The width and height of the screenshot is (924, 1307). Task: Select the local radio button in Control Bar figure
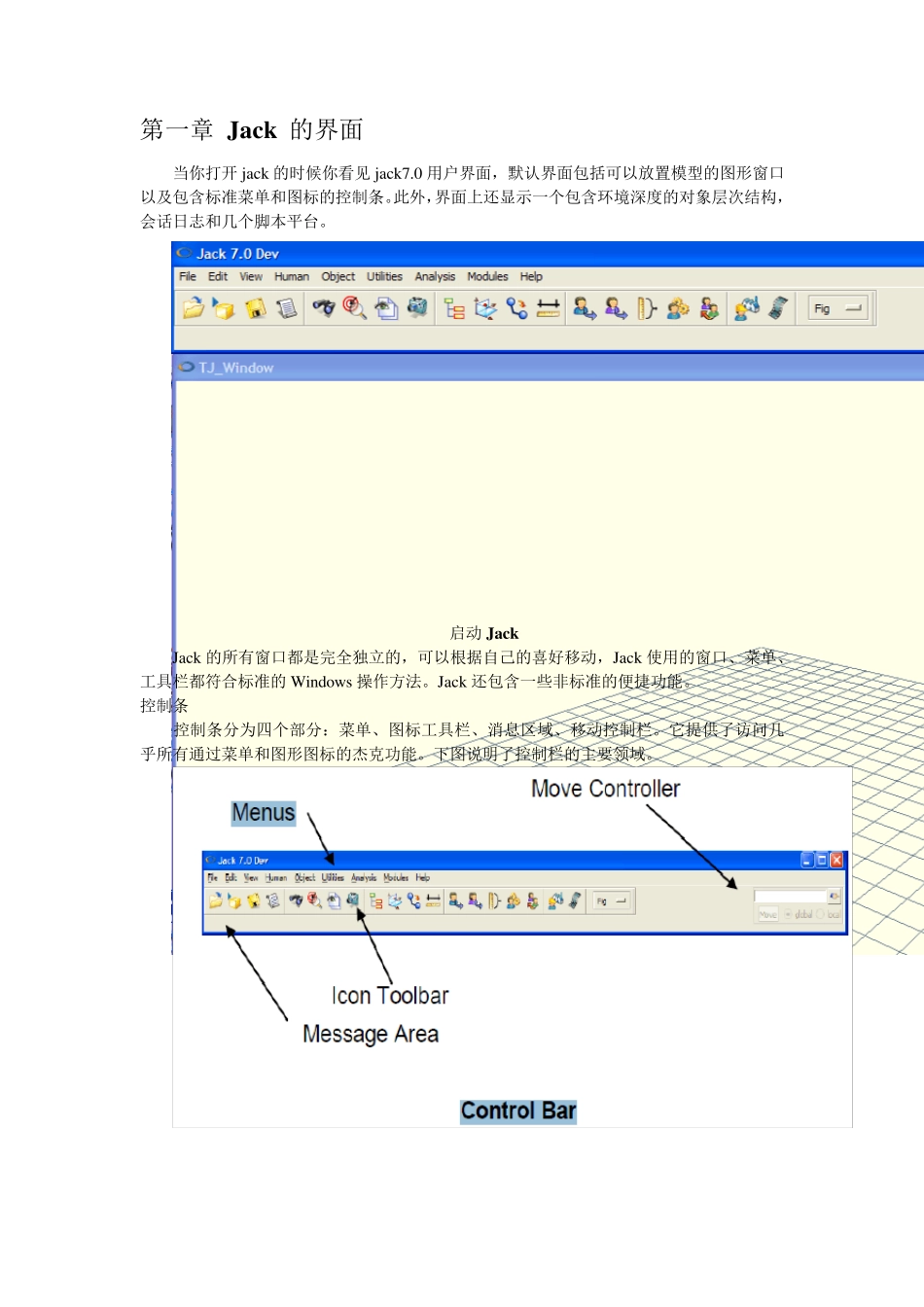(x=820, y=914)
